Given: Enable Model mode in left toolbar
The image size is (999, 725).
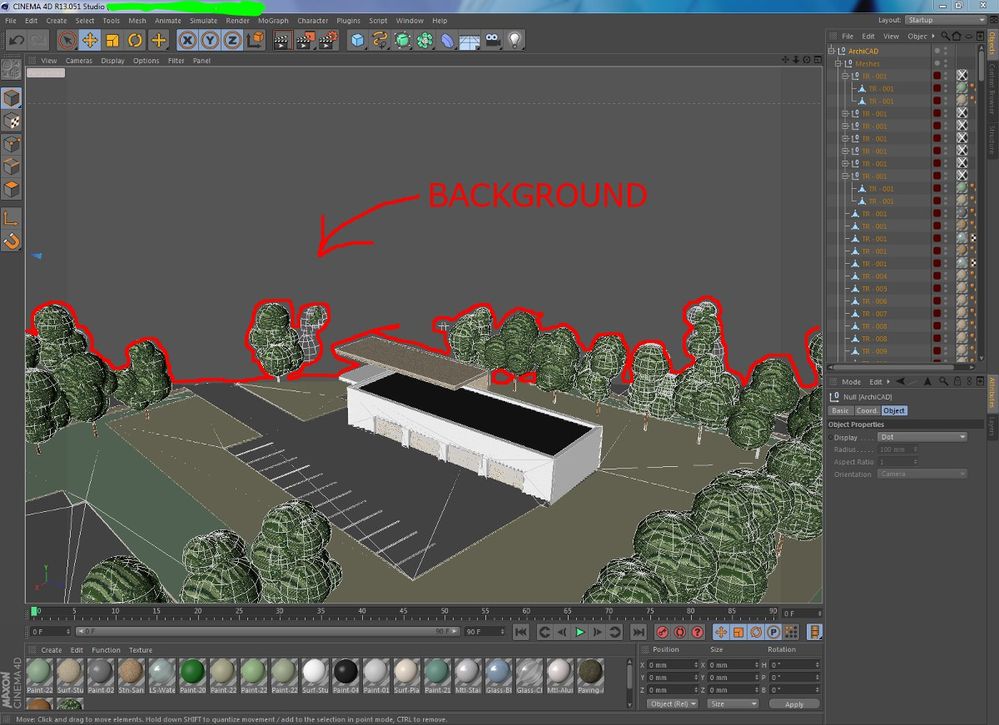Looking at the screenshot, I should tap(11, 97).
